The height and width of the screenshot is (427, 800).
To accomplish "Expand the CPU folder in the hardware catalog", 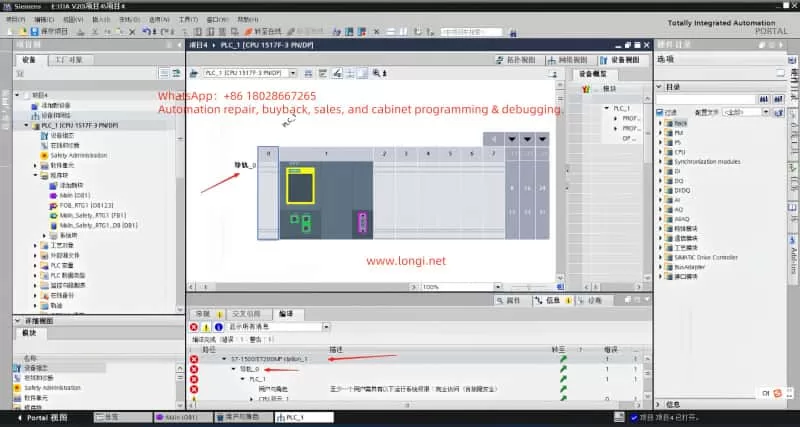I will (x=660, y=152).
